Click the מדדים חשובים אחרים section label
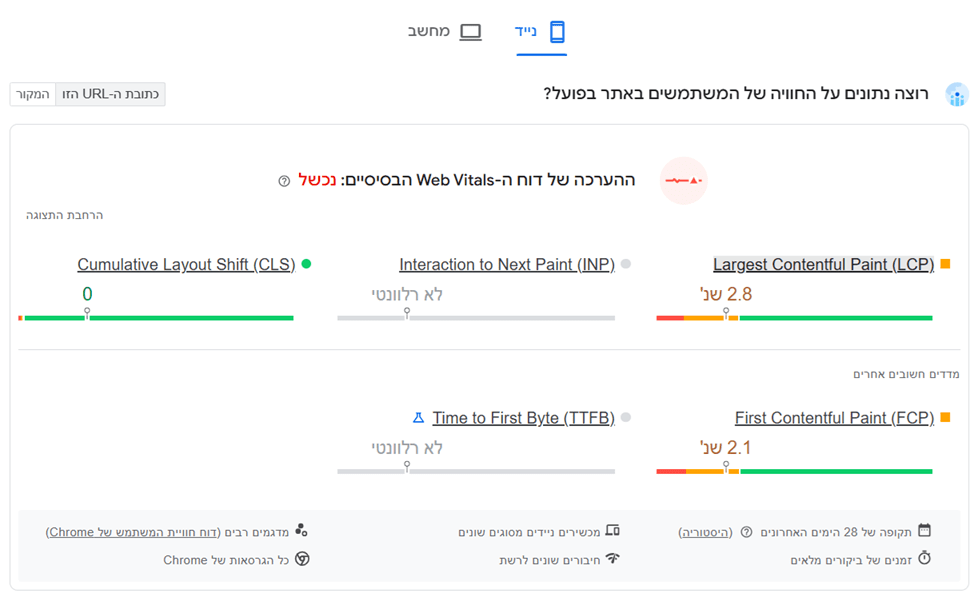970x593 pixels. pyautogui.click(x=906, y=374)
